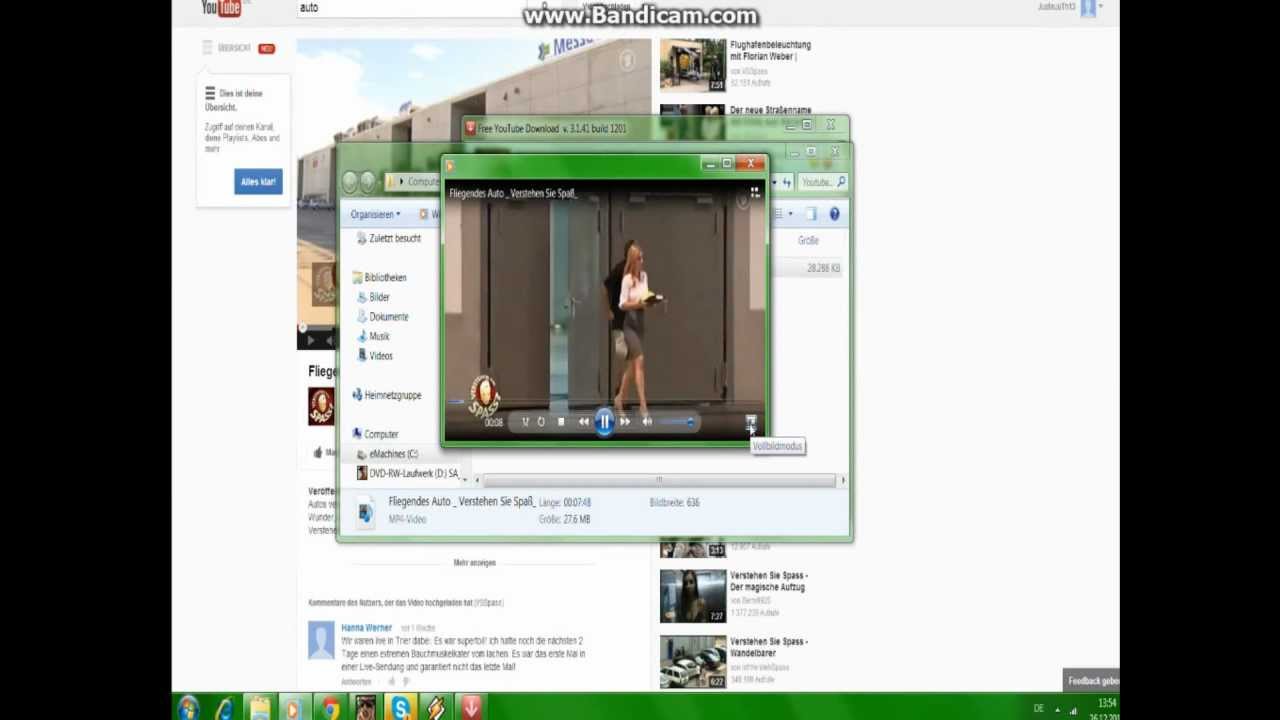
Task: Open Der magische Aufzug video thumbnail
Action: [x=693, y=596]
